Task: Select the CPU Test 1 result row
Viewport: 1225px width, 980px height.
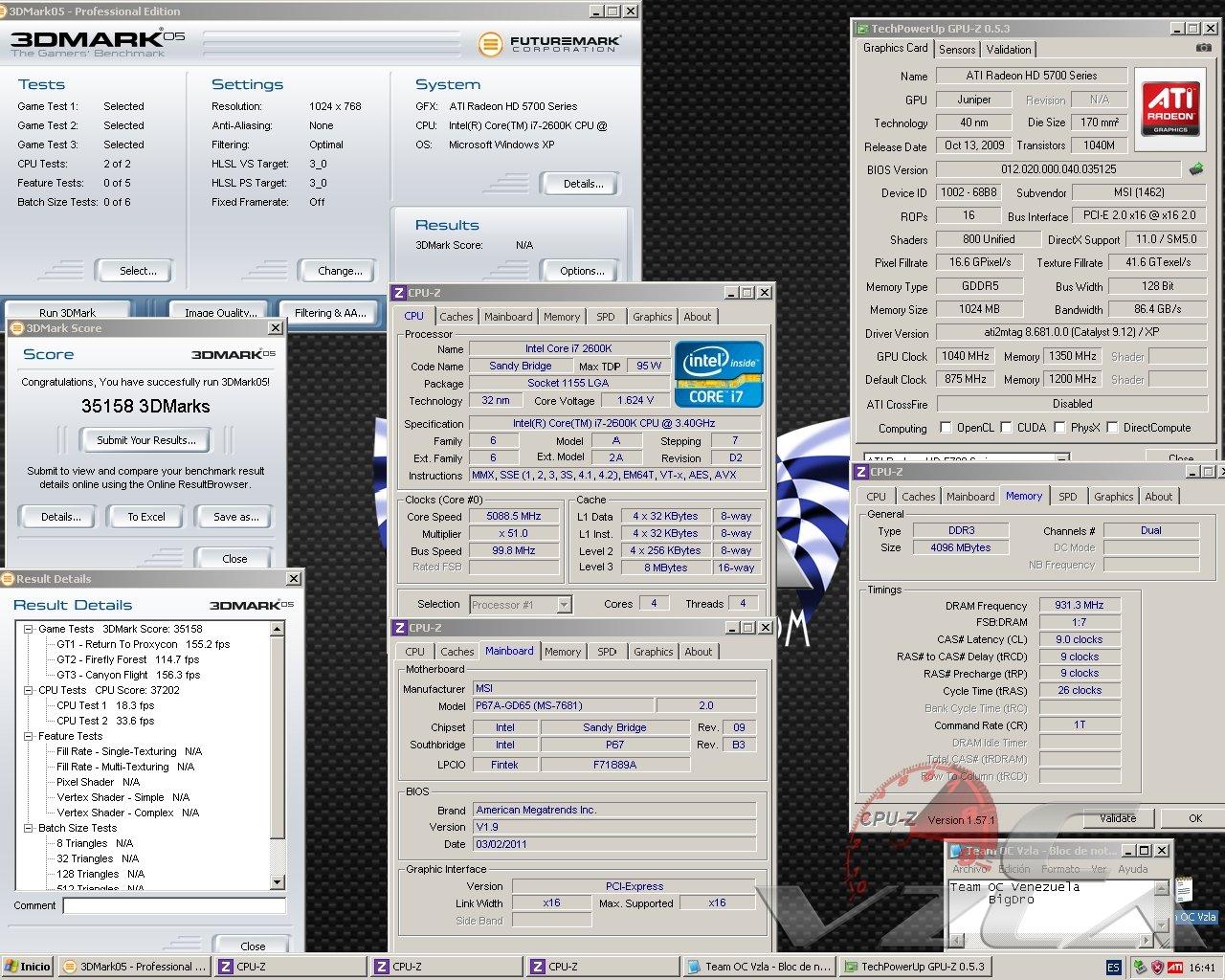Action: coord(105,705)
